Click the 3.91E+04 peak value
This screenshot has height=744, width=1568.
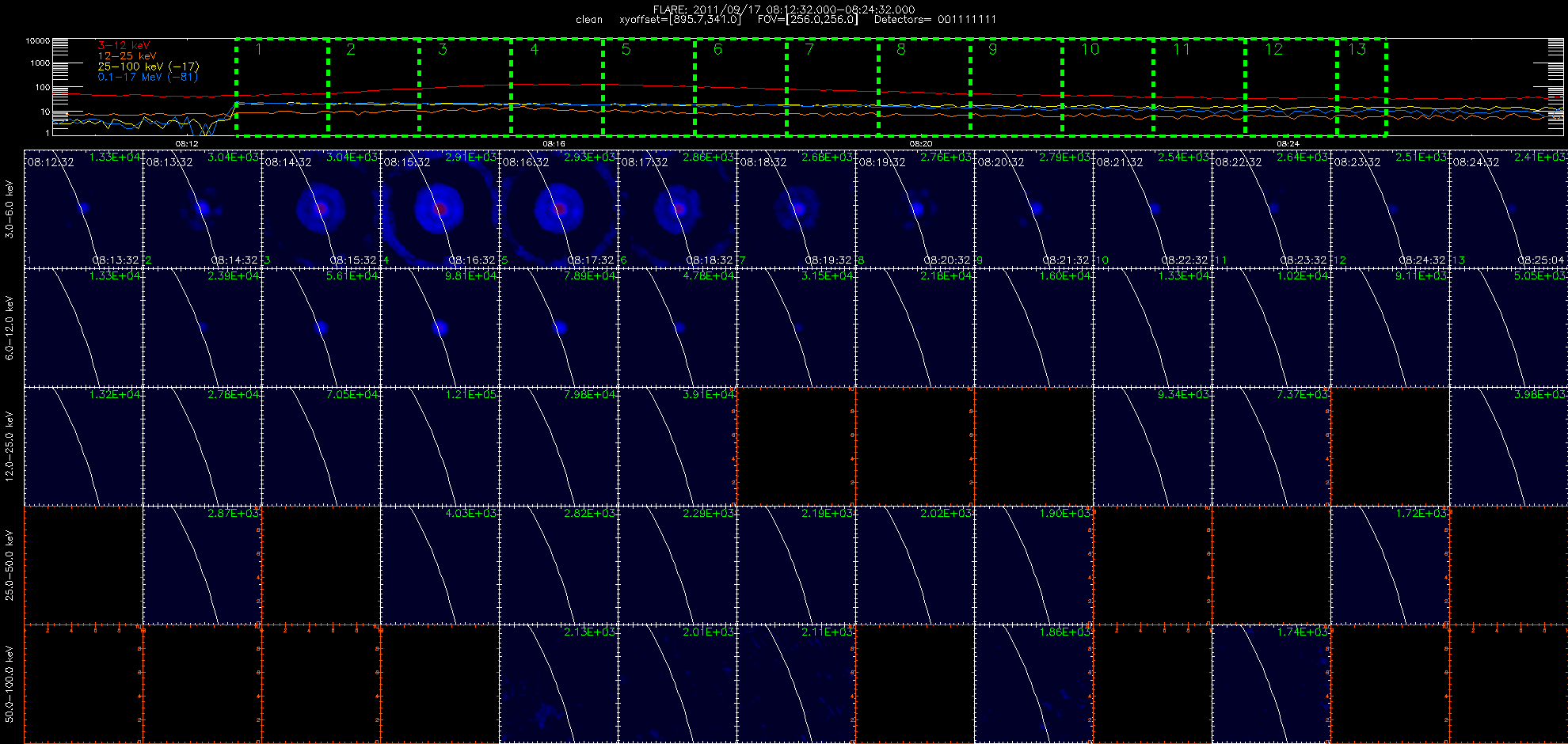[x=709, y=395]
